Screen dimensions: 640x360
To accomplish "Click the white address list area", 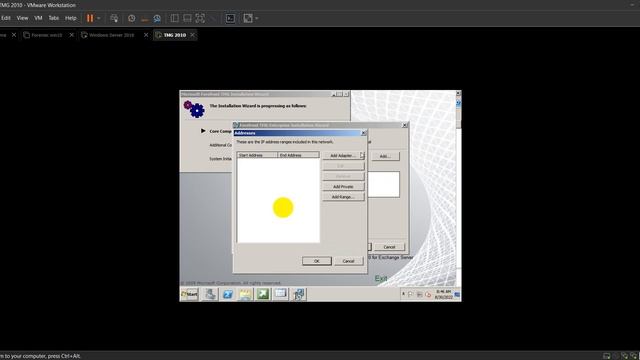I will click(x=278, y=200).
